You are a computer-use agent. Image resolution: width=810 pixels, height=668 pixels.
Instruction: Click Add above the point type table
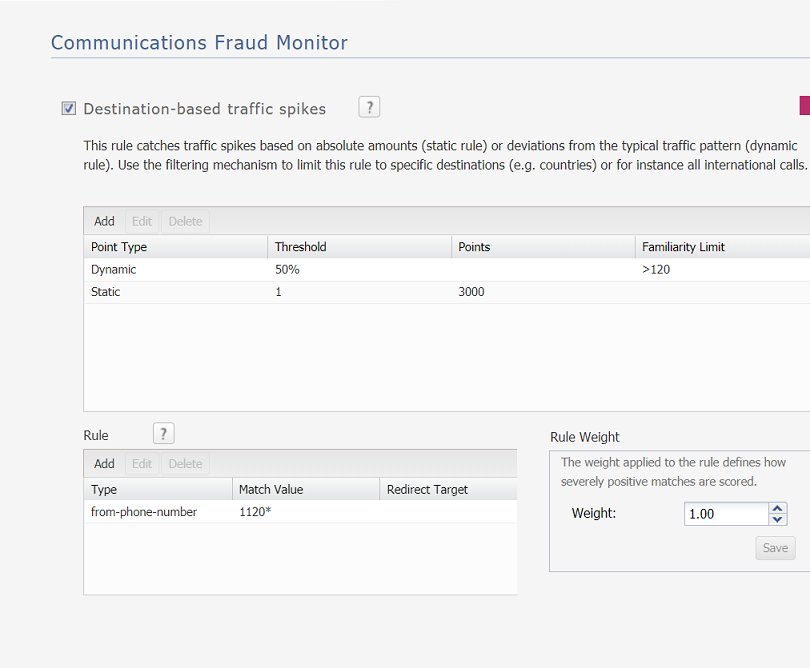coord(104,221)
